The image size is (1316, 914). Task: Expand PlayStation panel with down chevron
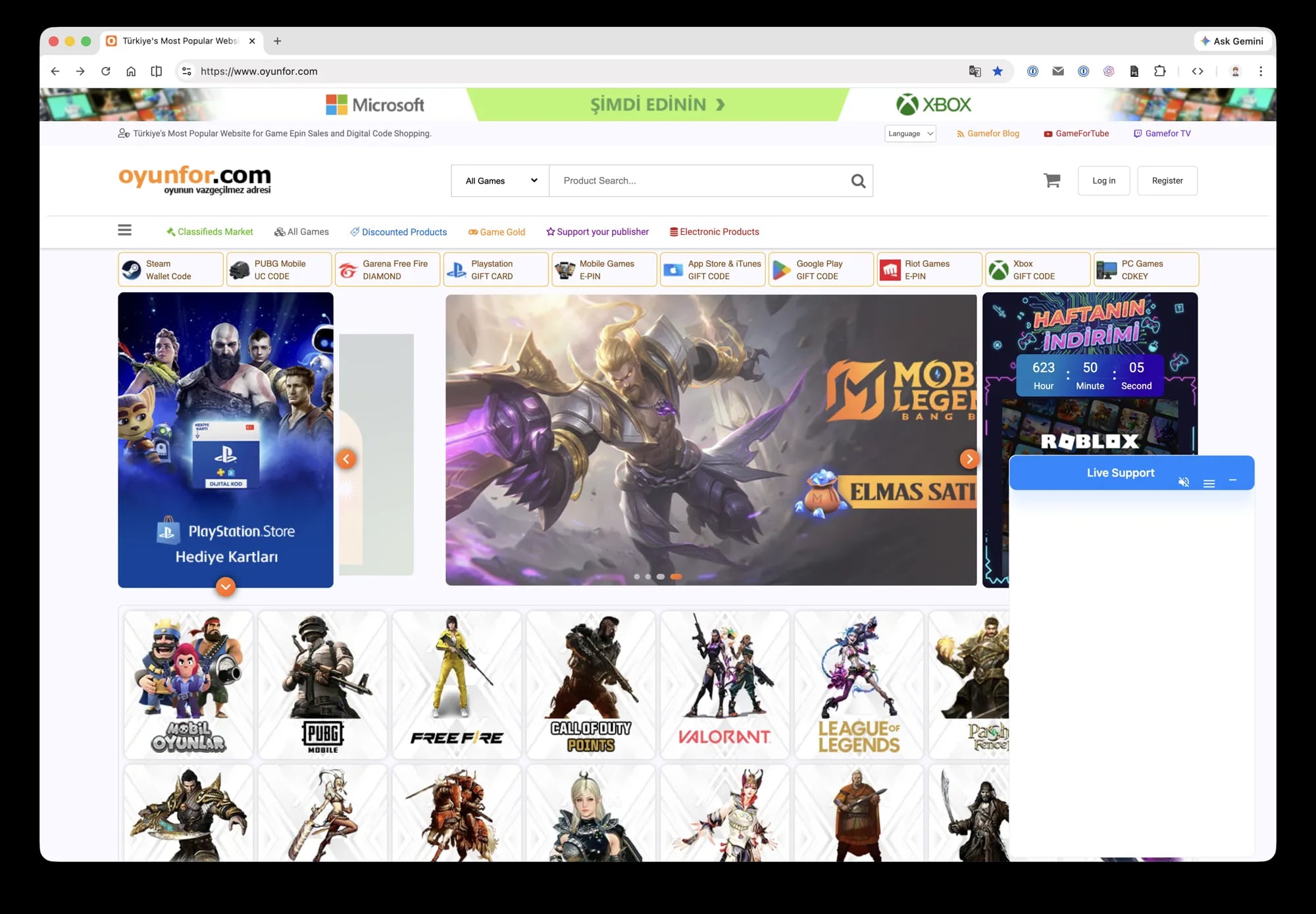click(226, 586)
